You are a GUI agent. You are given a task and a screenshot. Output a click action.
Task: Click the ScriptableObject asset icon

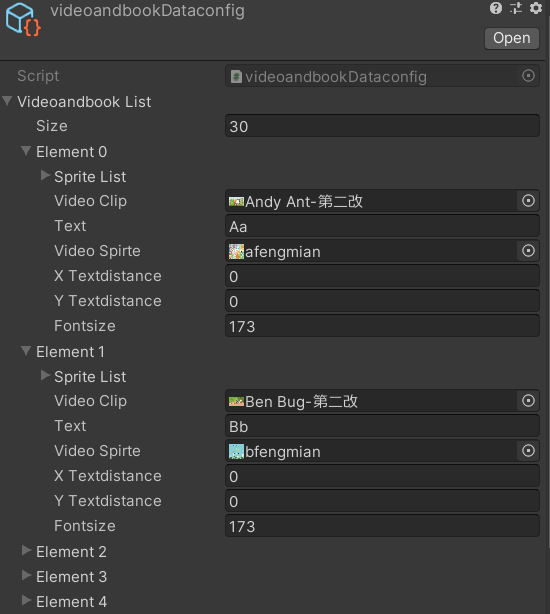click(x=23, y=19)
